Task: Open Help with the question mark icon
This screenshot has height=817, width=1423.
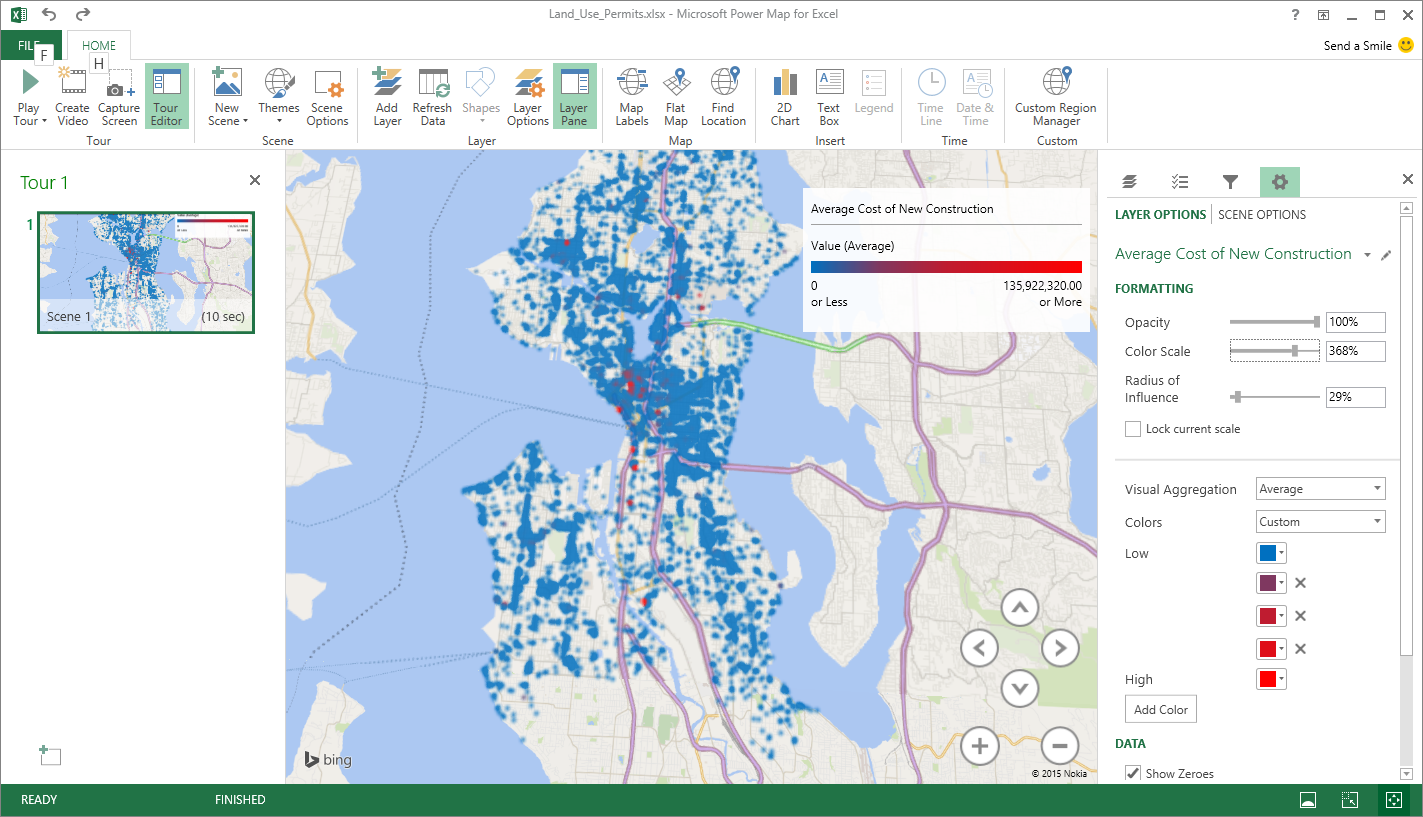Action: (x=1295, y=14)
